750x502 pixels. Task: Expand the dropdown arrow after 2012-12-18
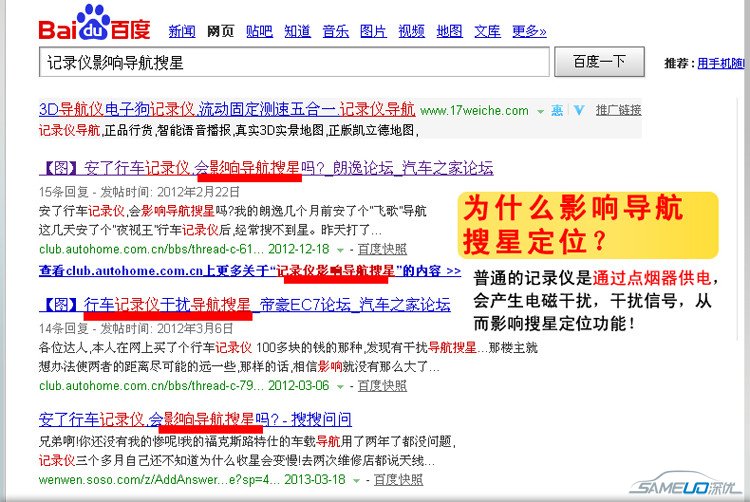(x=340, y=250)
